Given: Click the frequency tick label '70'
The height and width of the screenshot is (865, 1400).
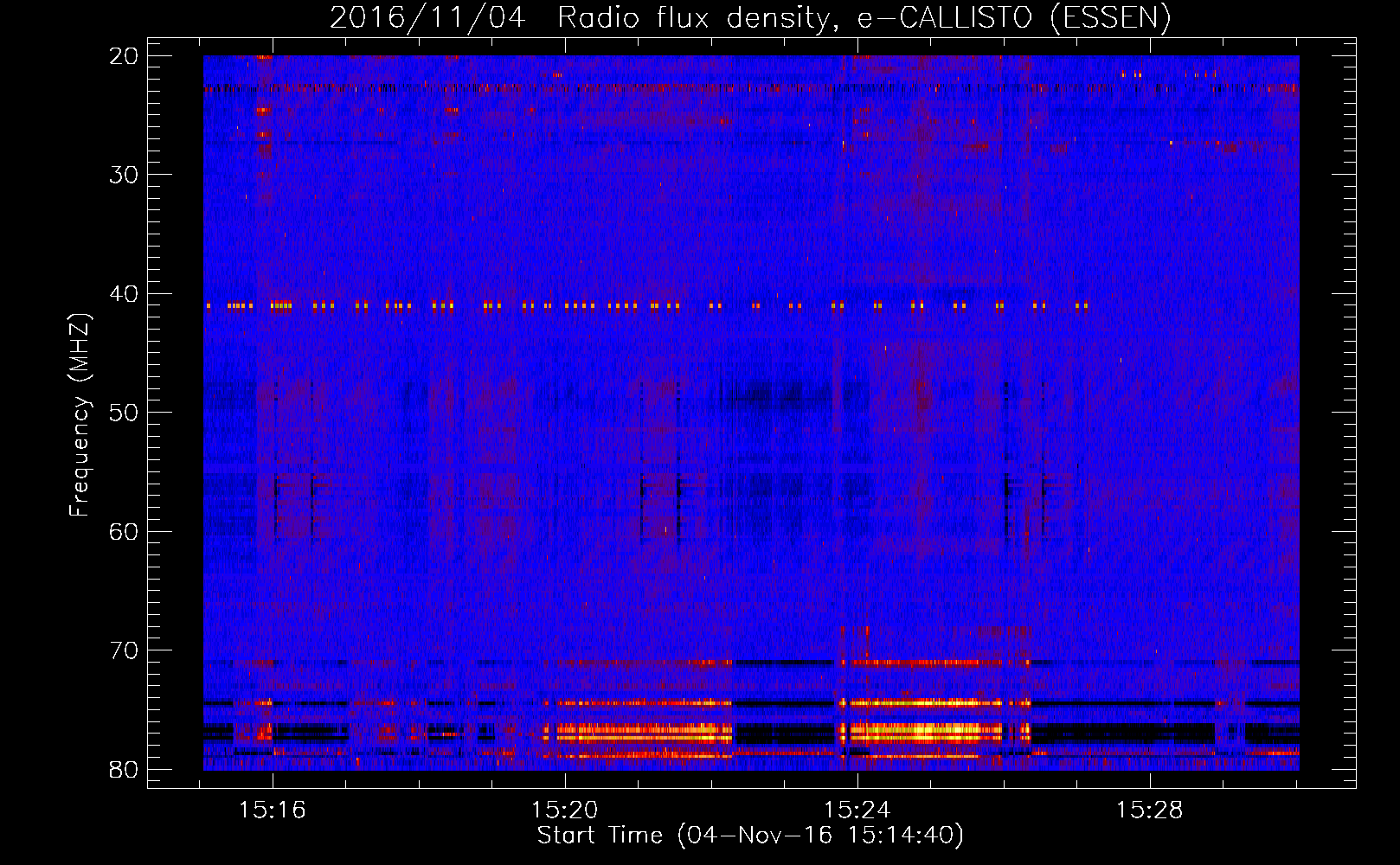Looking at the screenshot, I should click(125, 650).
